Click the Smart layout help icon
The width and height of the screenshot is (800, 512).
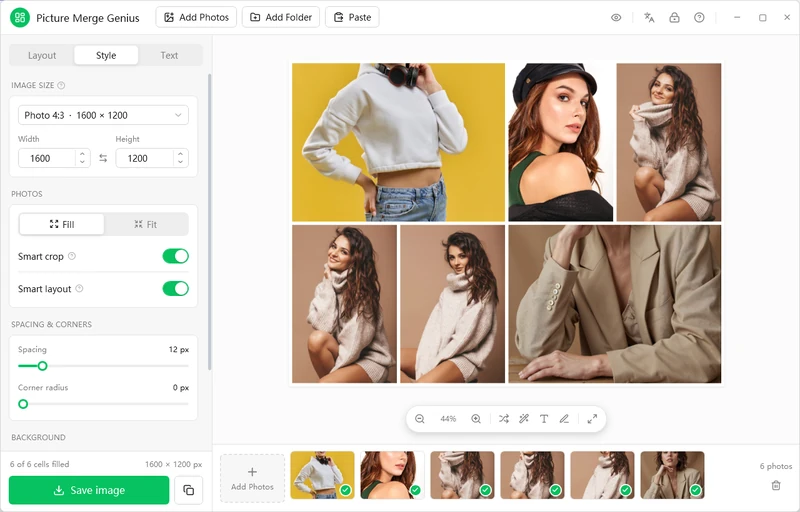pyautogui.click(x=79, y=289)
